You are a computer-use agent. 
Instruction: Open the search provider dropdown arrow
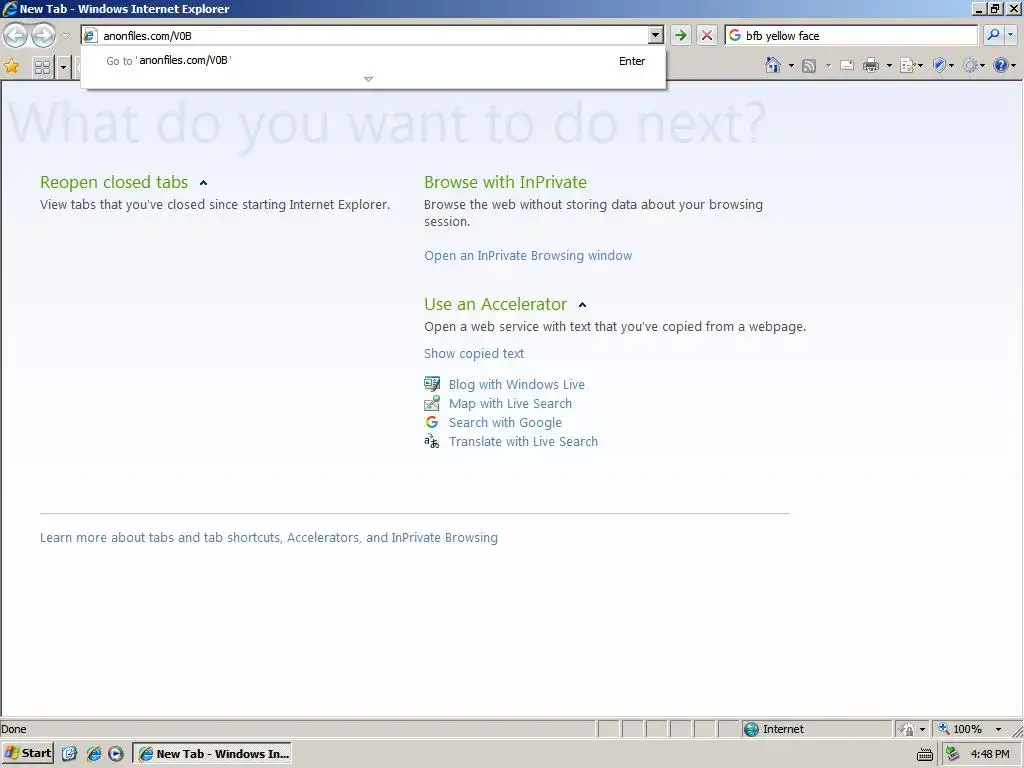point(1011,35)
